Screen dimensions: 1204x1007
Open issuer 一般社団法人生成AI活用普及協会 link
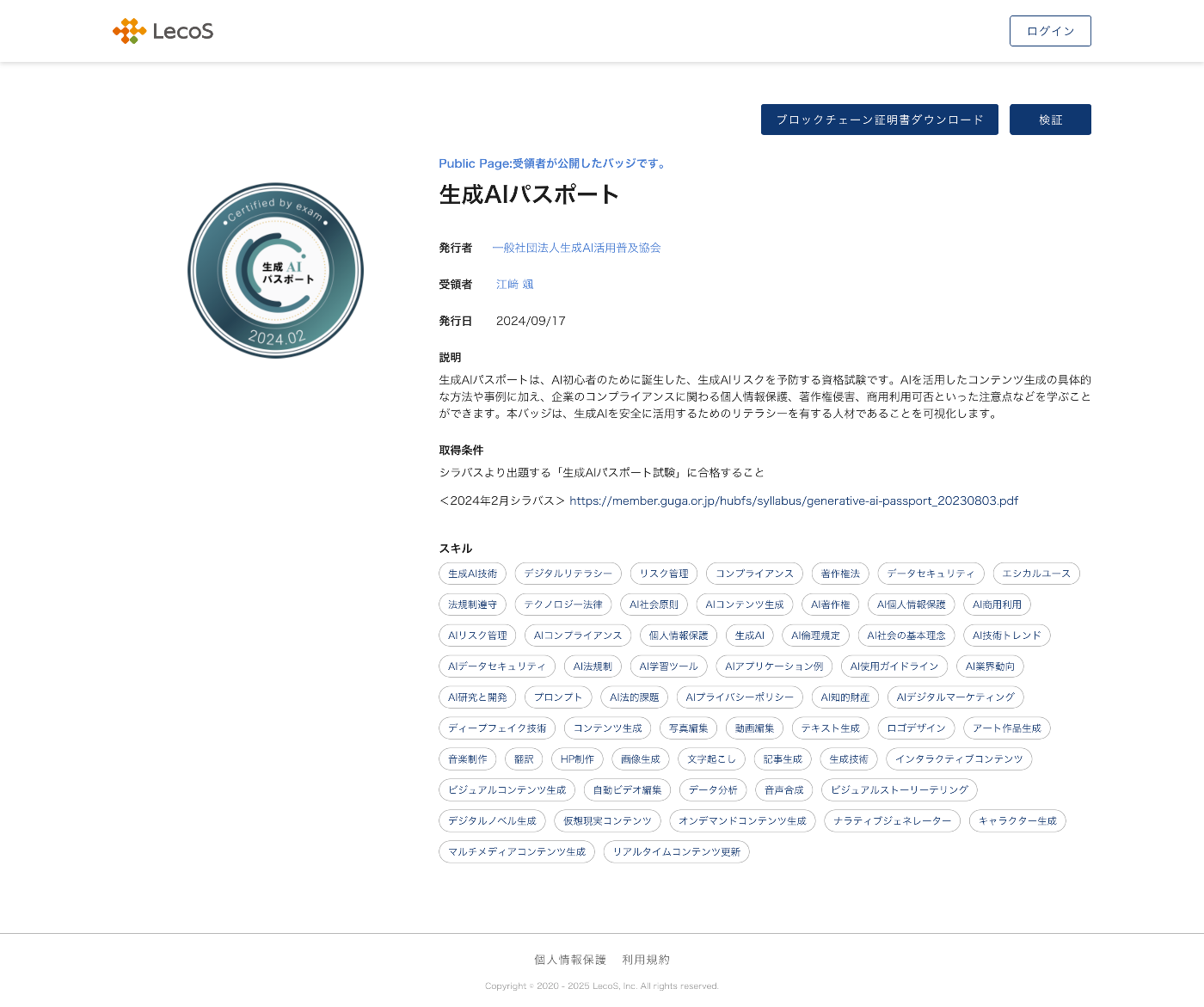[x=576, y=248]
